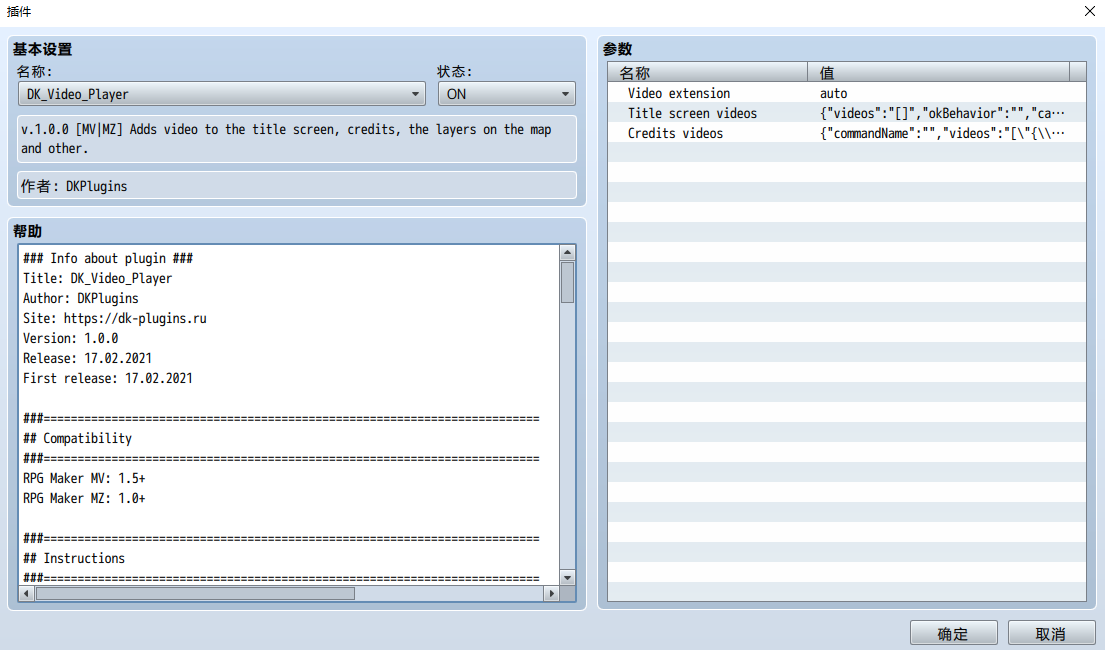Screen dimensions: 1105x650
Task: Click the Credits videos JSON value
Action: coord(942,133)
